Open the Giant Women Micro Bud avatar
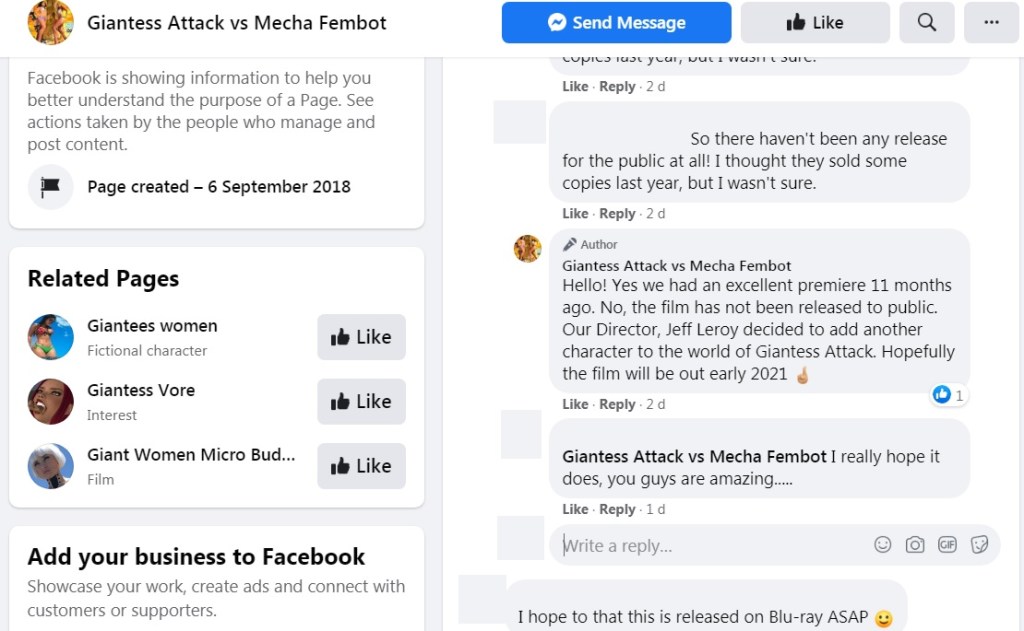This screenshot has width=1024, height=631. coord(50,466)
